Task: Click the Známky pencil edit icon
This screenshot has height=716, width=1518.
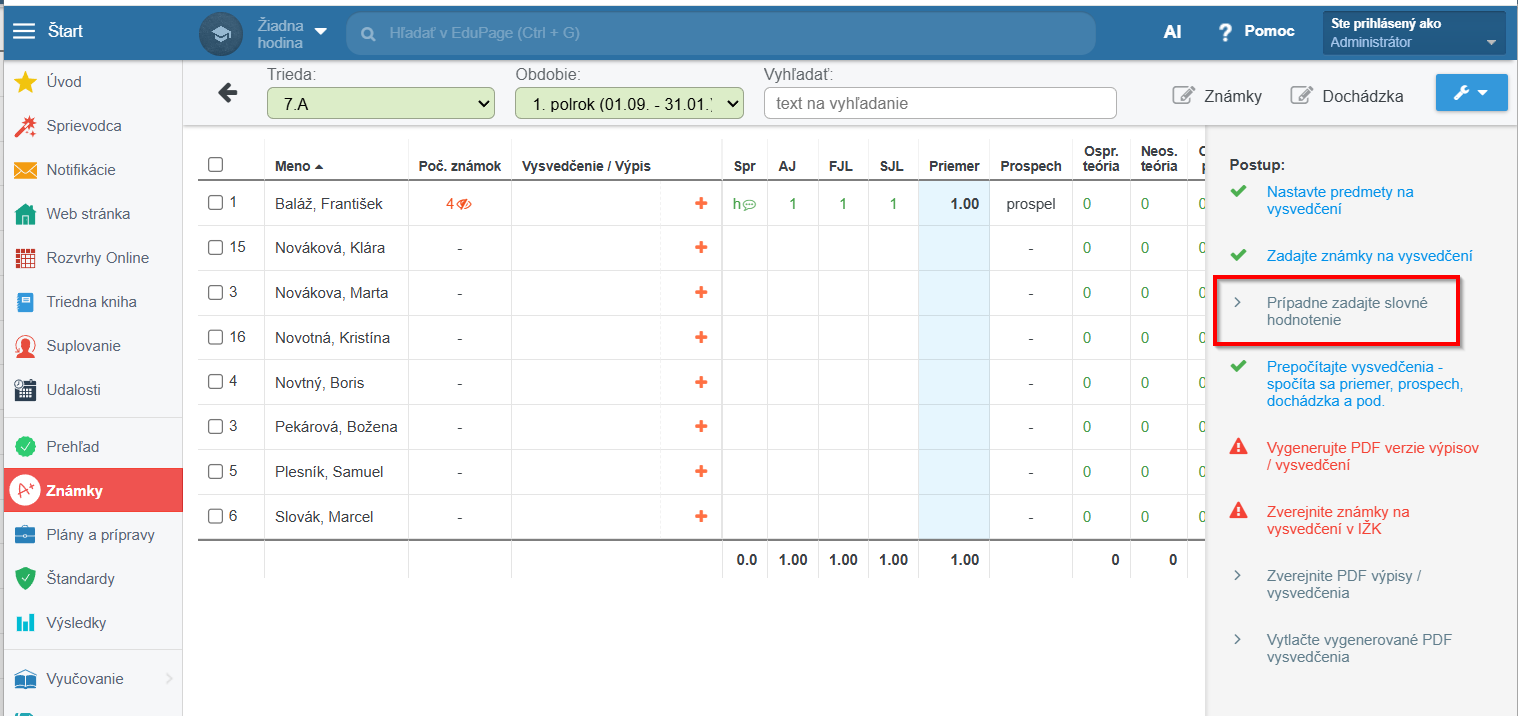Action: tap(1184, 96)
